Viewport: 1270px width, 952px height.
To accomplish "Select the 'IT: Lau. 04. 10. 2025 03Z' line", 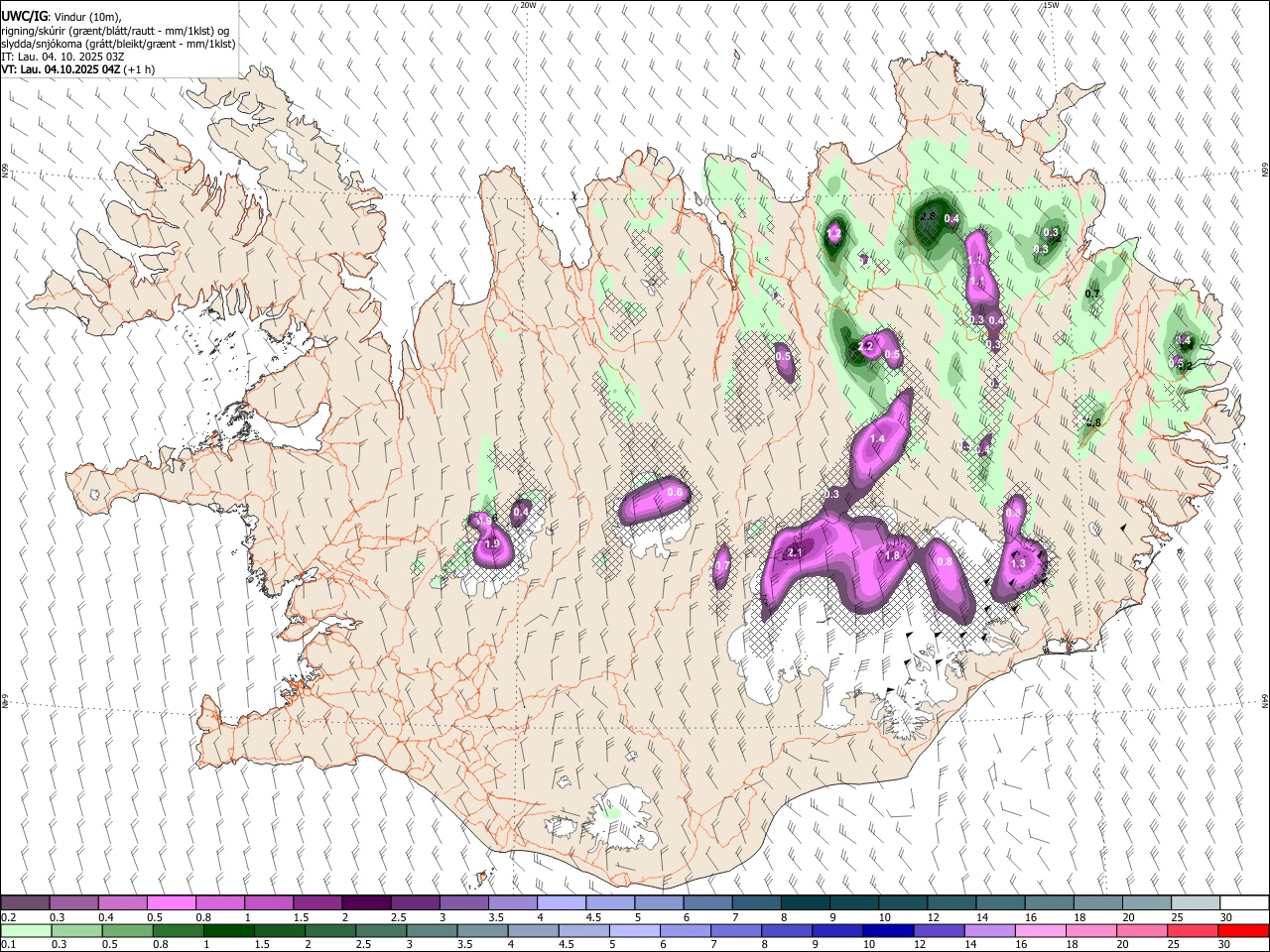I will [x=63, y=57].
